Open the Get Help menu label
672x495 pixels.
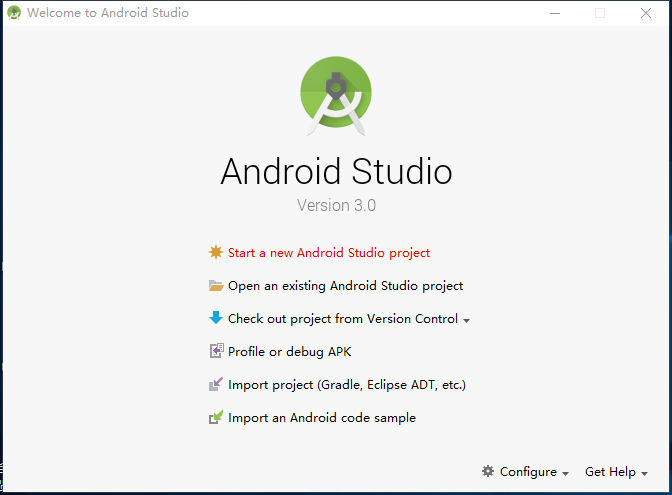pos(610,472)
